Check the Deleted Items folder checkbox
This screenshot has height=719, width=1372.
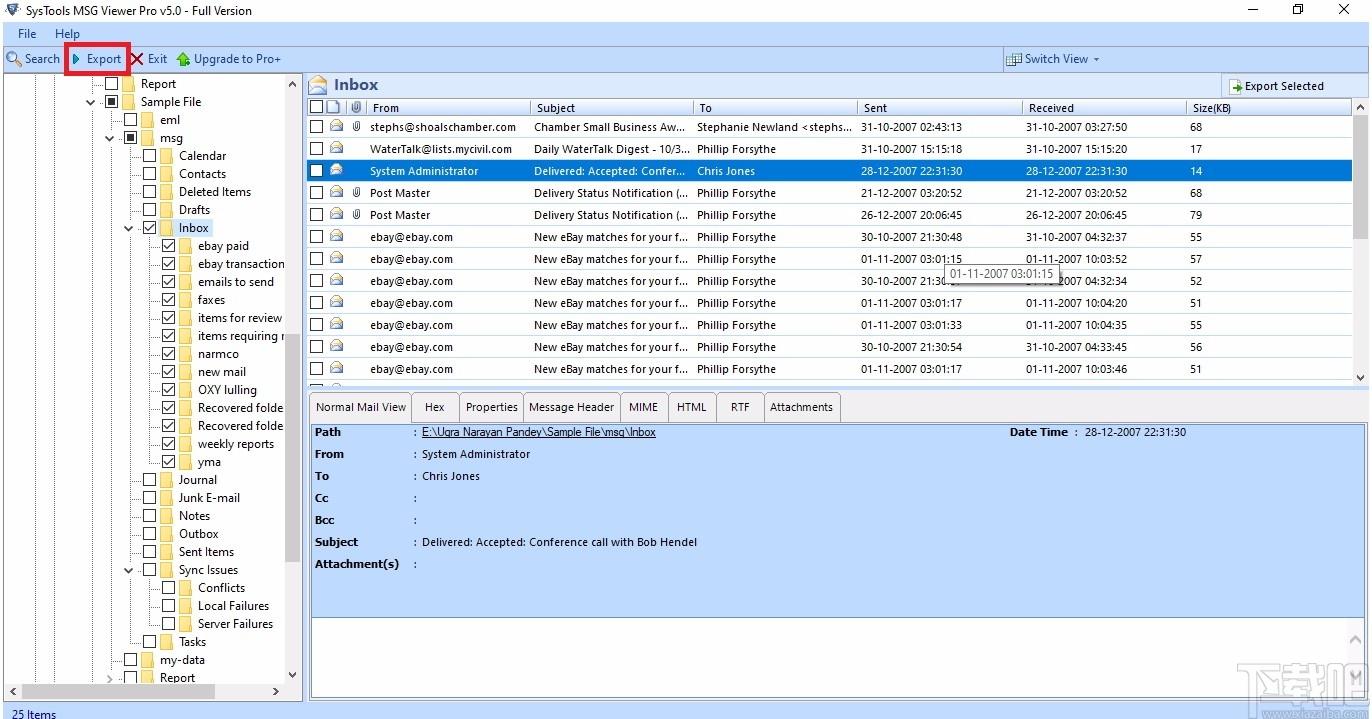[149, 192]
